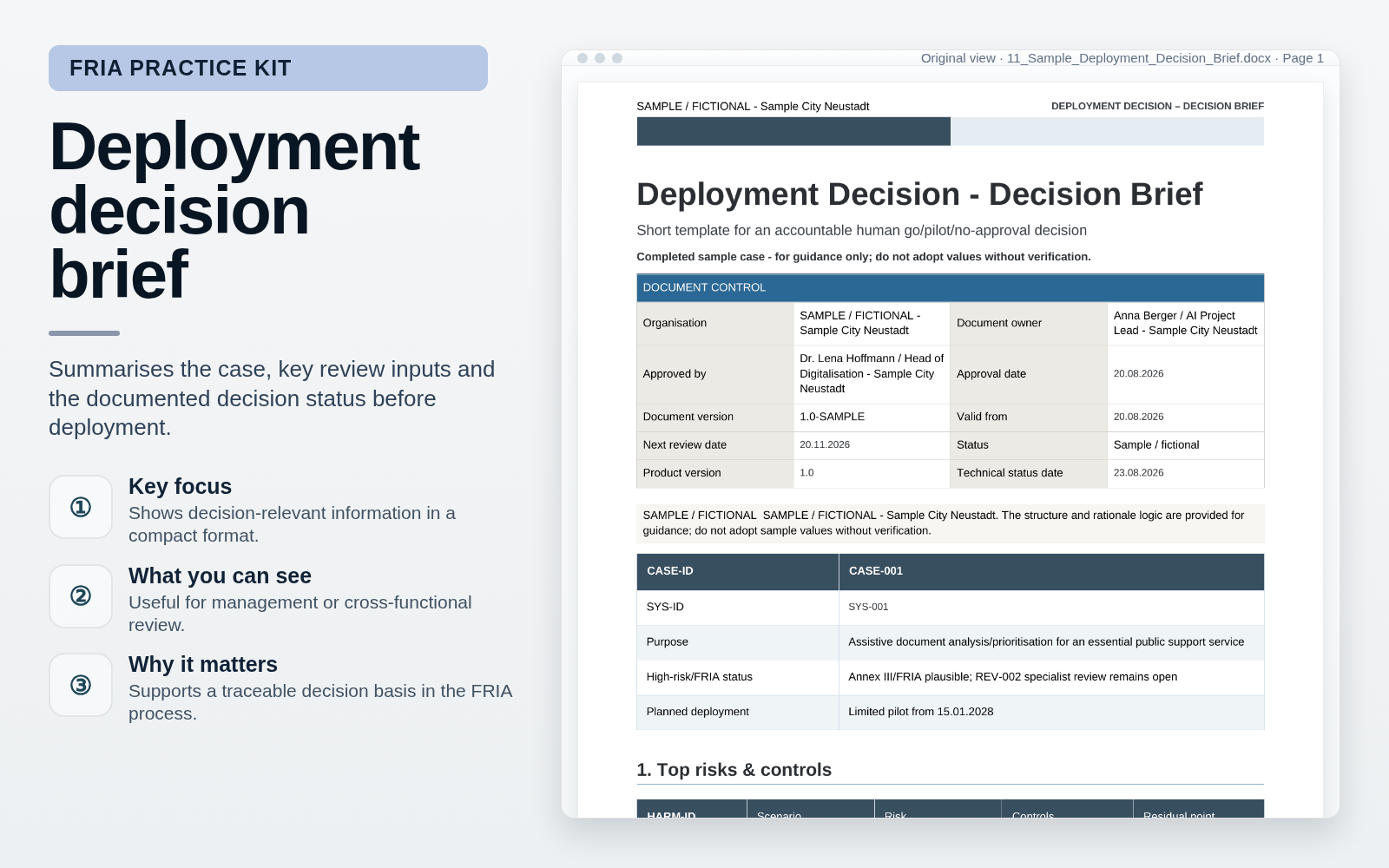
Task: Click the circled number 2 icon
Action: [x=81, y=596]
